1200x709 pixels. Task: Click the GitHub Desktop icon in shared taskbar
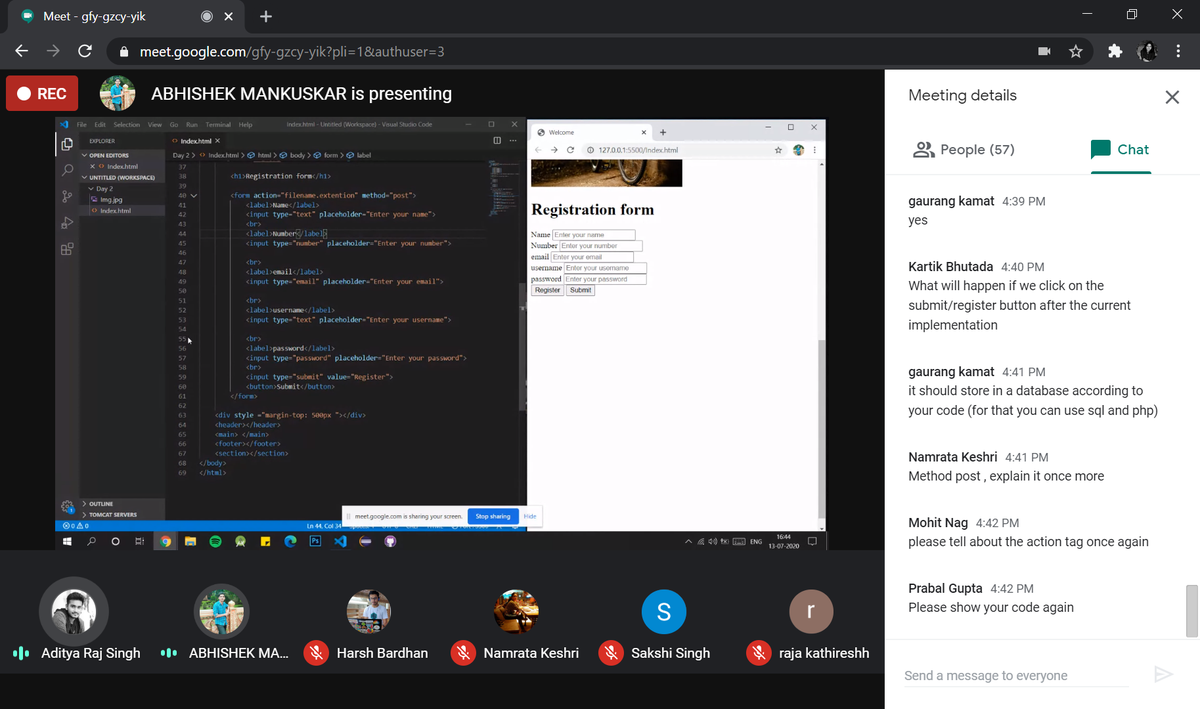coord(390,541)
